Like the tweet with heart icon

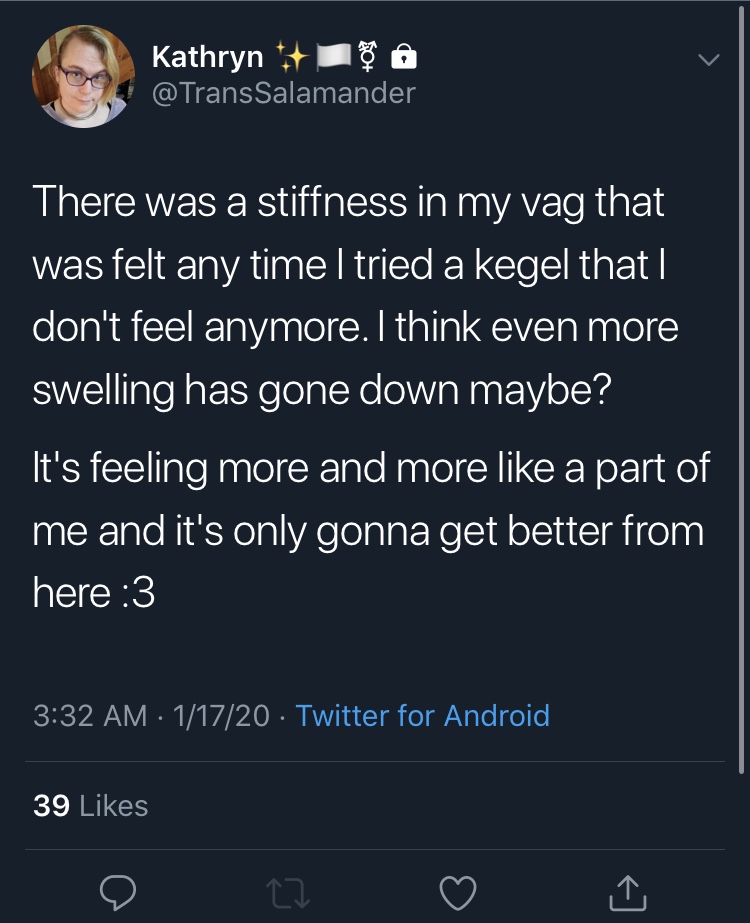(x=458, y=893)
